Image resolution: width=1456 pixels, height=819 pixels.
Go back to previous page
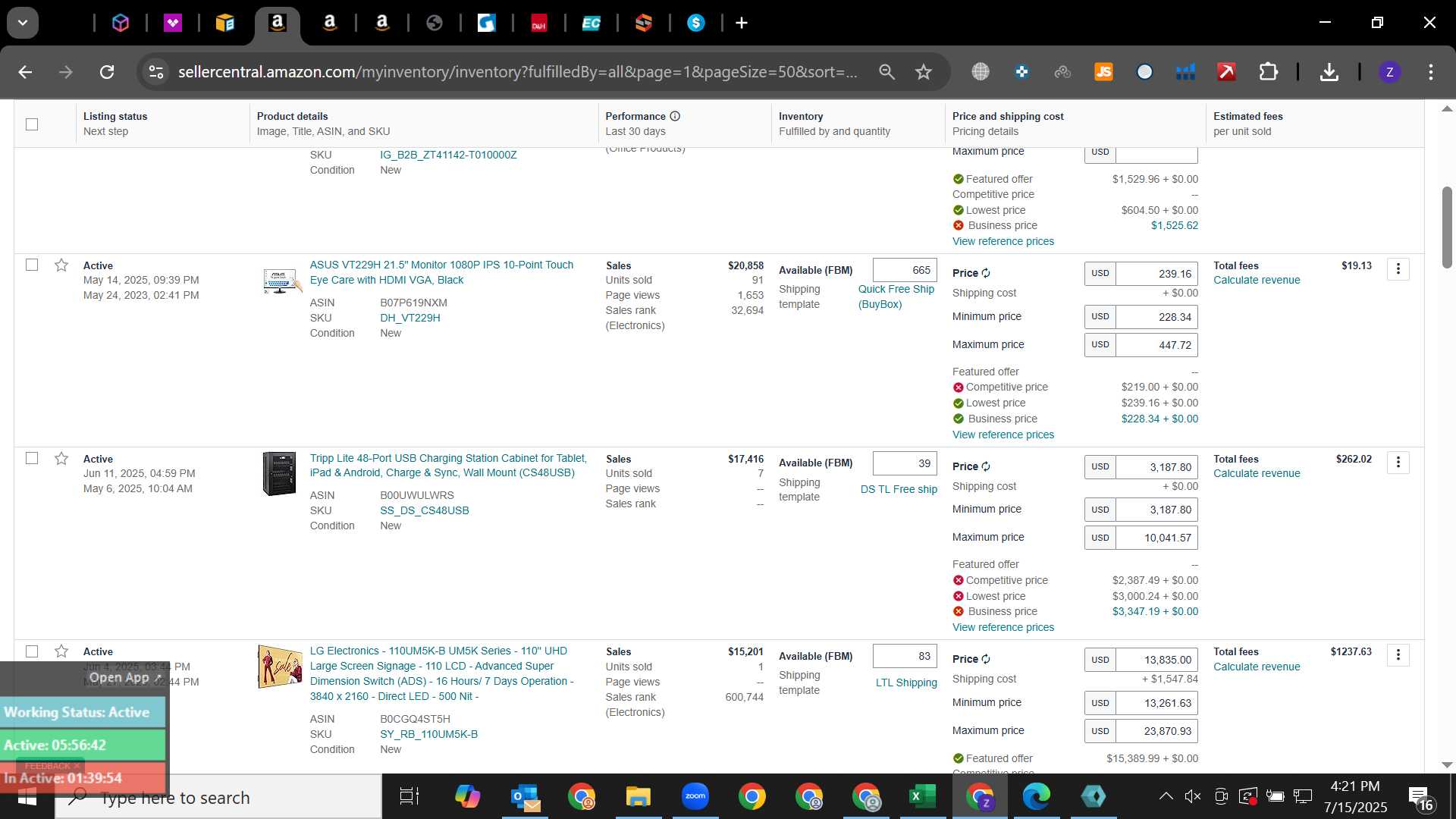[x=25, y=72]
